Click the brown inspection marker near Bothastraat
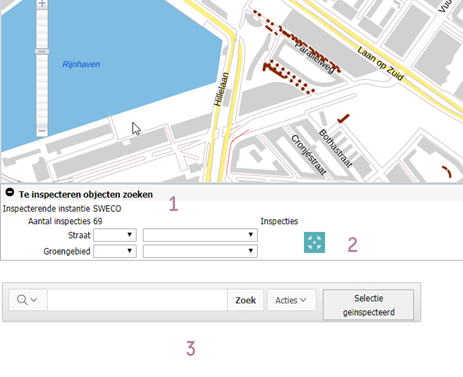The image size is (463, 377). pyautogui.click(x=343, y=119)
